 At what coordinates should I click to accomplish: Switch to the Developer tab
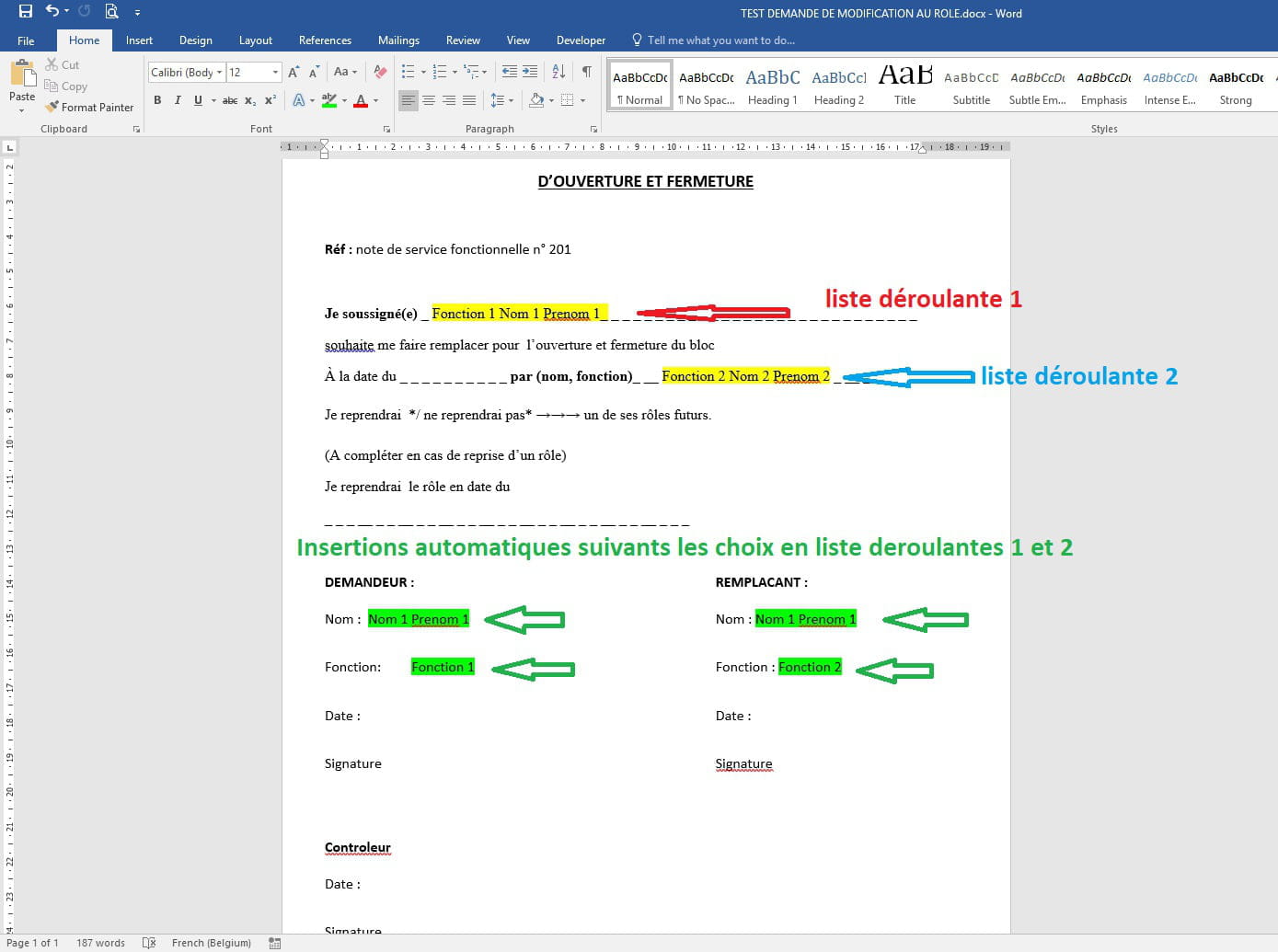tap(581, 40)
